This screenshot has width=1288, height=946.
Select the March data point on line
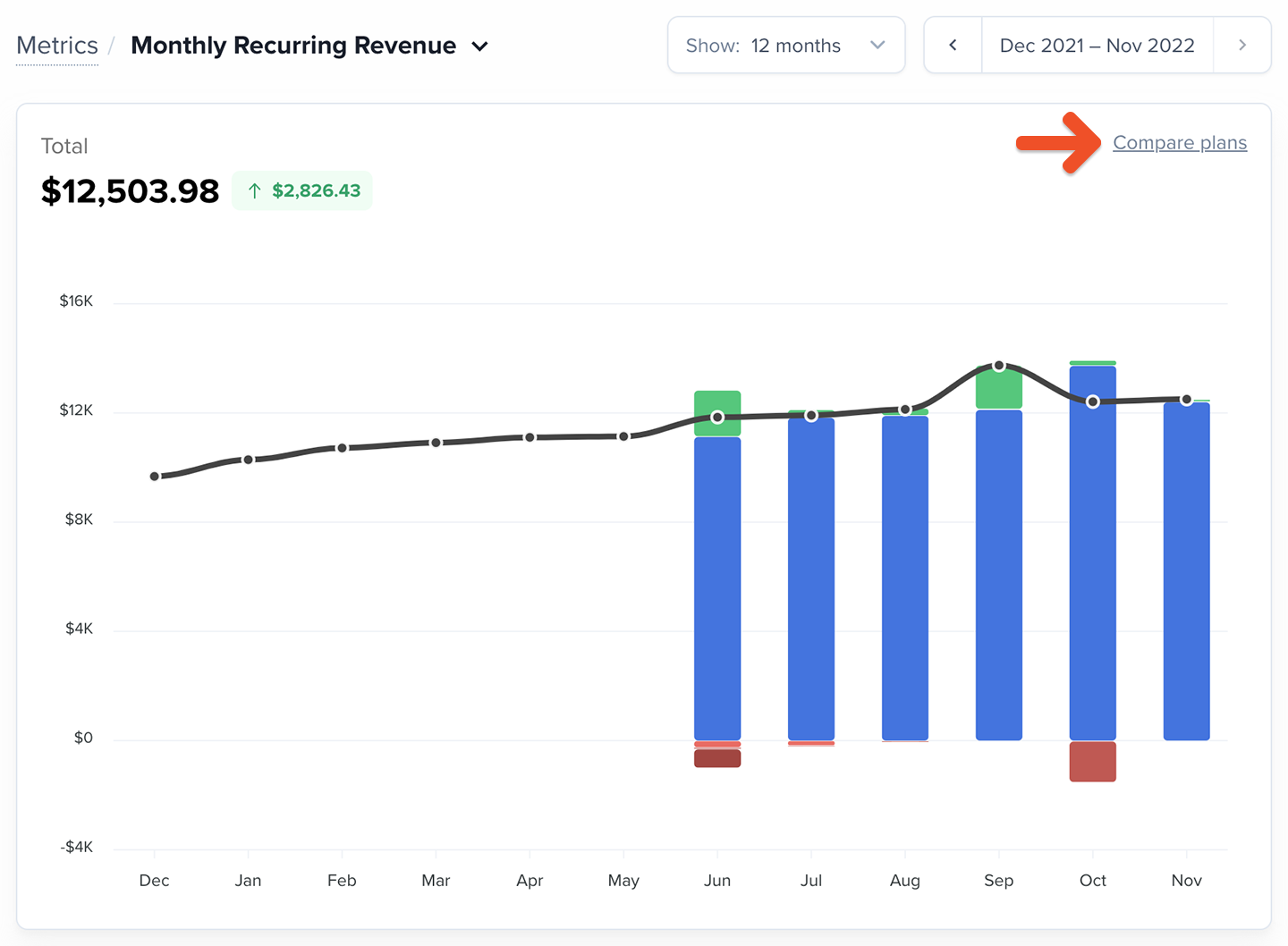coord(436,443)
